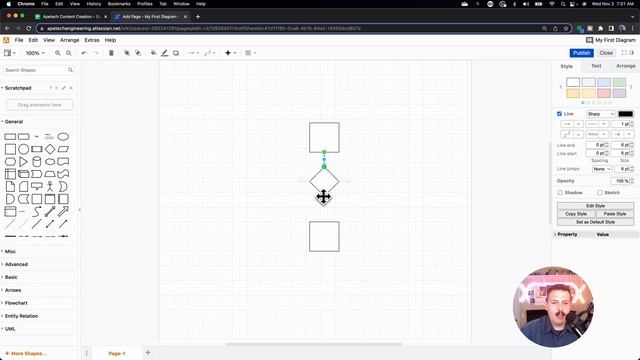
Task: Click the Edit Style button
Action: (596, 206)
